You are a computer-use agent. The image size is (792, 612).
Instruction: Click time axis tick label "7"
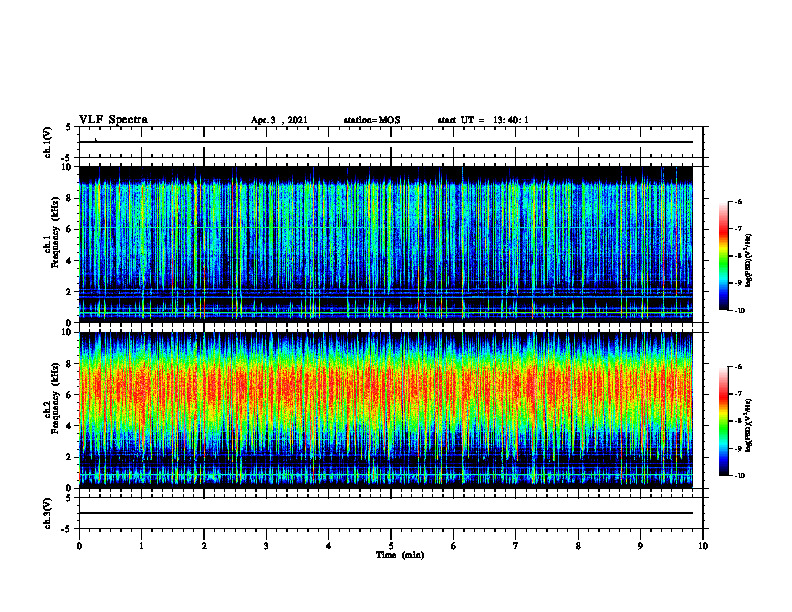tap(516, 546)
